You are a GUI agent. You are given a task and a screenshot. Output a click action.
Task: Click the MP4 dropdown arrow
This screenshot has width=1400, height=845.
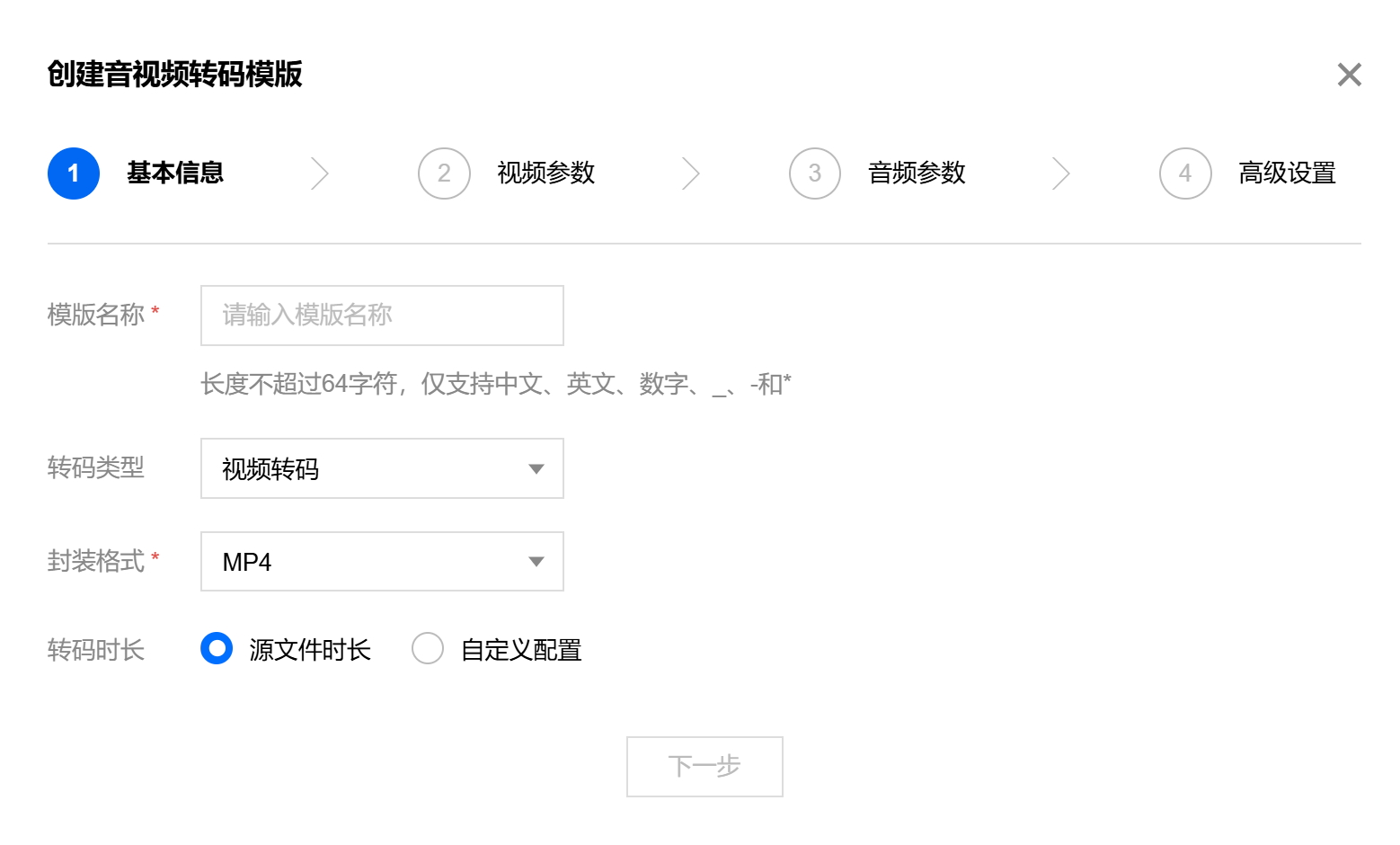[536, 562]
